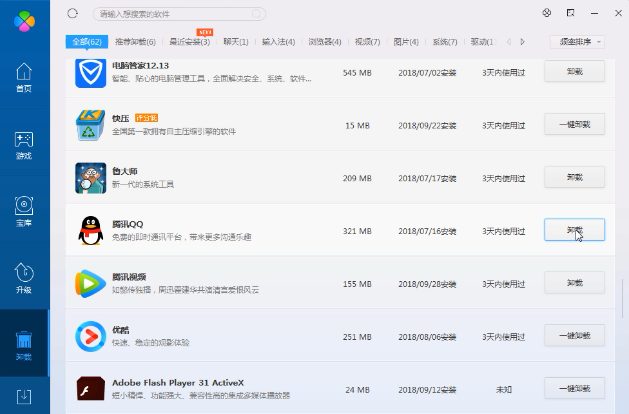This screenshot has height=414, width=629.
Task: Open the main menu icon in title bar
Action: (570, 13)
